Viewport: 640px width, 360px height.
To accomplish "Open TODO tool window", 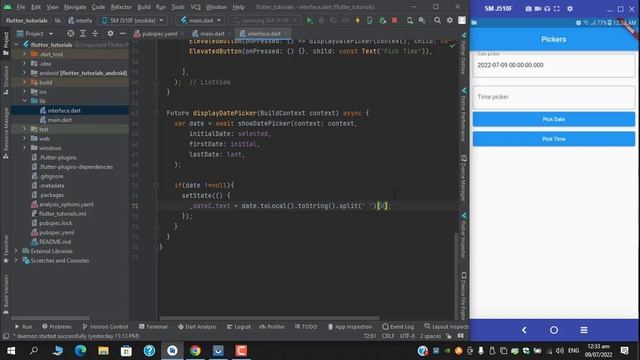I will [306, 327].
